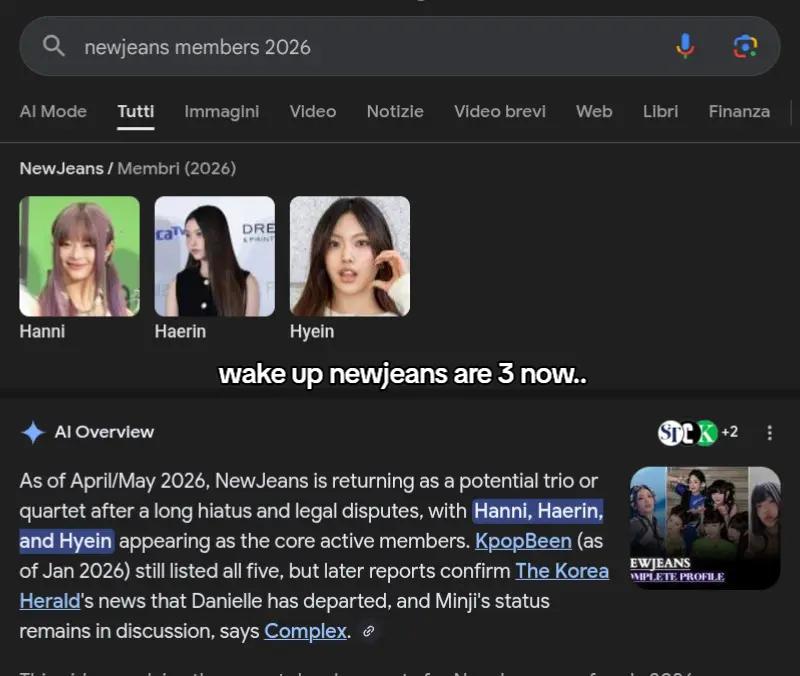Copy link icon after Complex citation
The width and height of the screenshot is (800, 676).
pos(368,632)
